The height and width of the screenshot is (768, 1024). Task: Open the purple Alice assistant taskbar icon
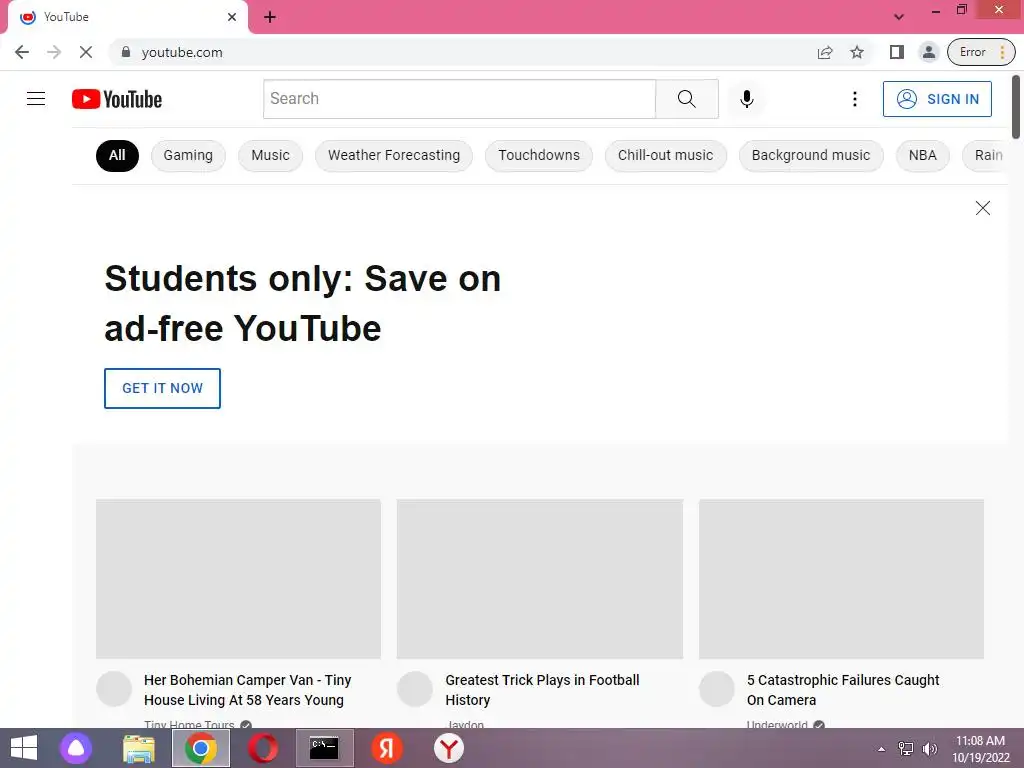(x=76, y=748)
